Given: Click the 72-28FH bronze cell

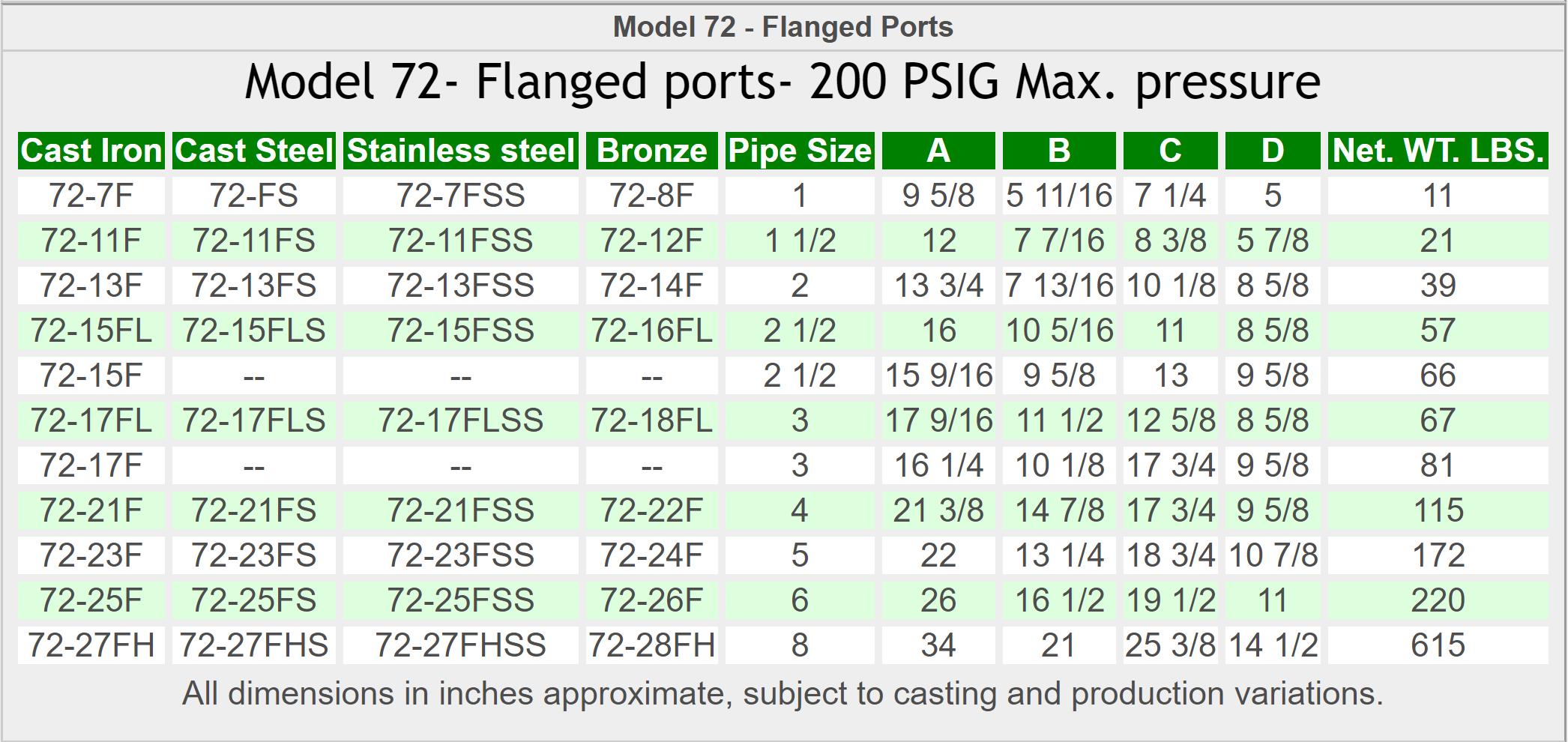Looking at the screenshot, I should (651, 645).
